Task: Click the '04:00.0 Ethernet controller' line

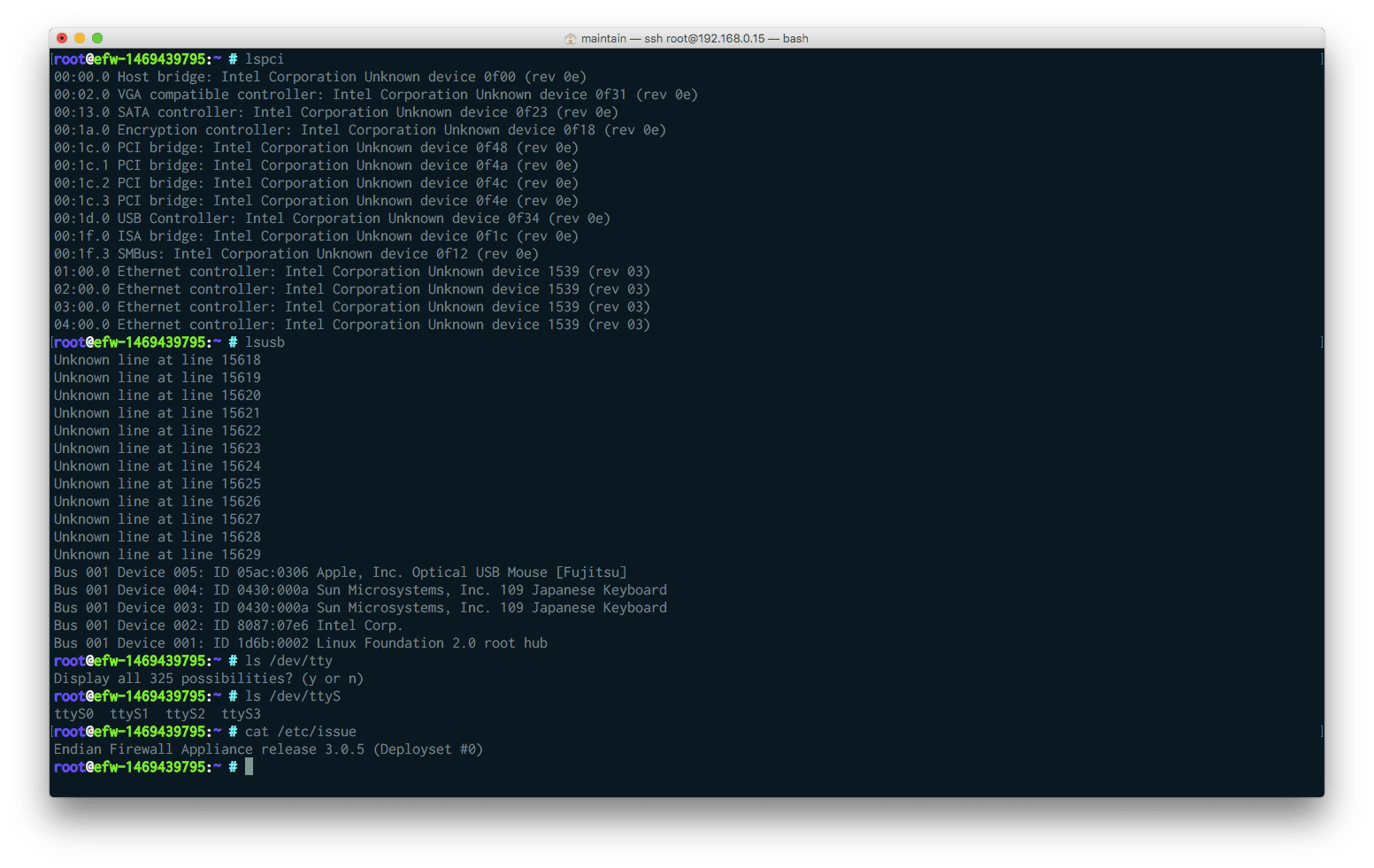Action: [x=352, y=325]
